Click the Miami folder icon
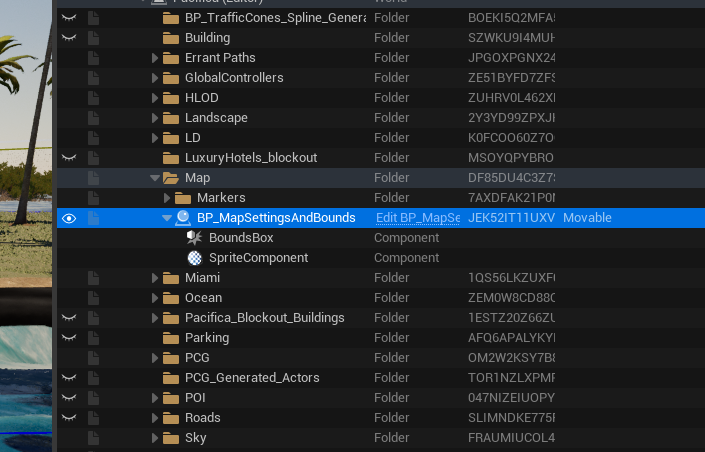Viewport: 705px width, 452px height. pos(171,278)
